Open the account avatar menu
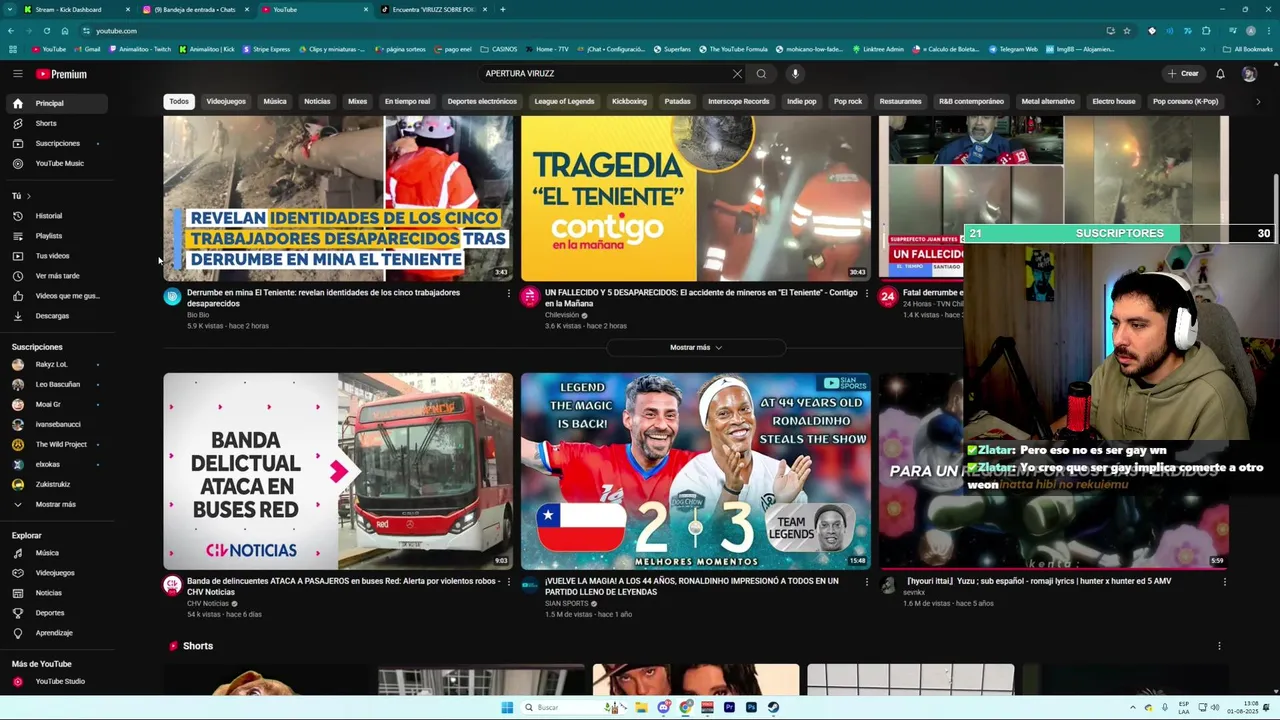Image resolution: width=1280 pixels, height=720 pixels. pyautogui.click(x=1249, y=74)
